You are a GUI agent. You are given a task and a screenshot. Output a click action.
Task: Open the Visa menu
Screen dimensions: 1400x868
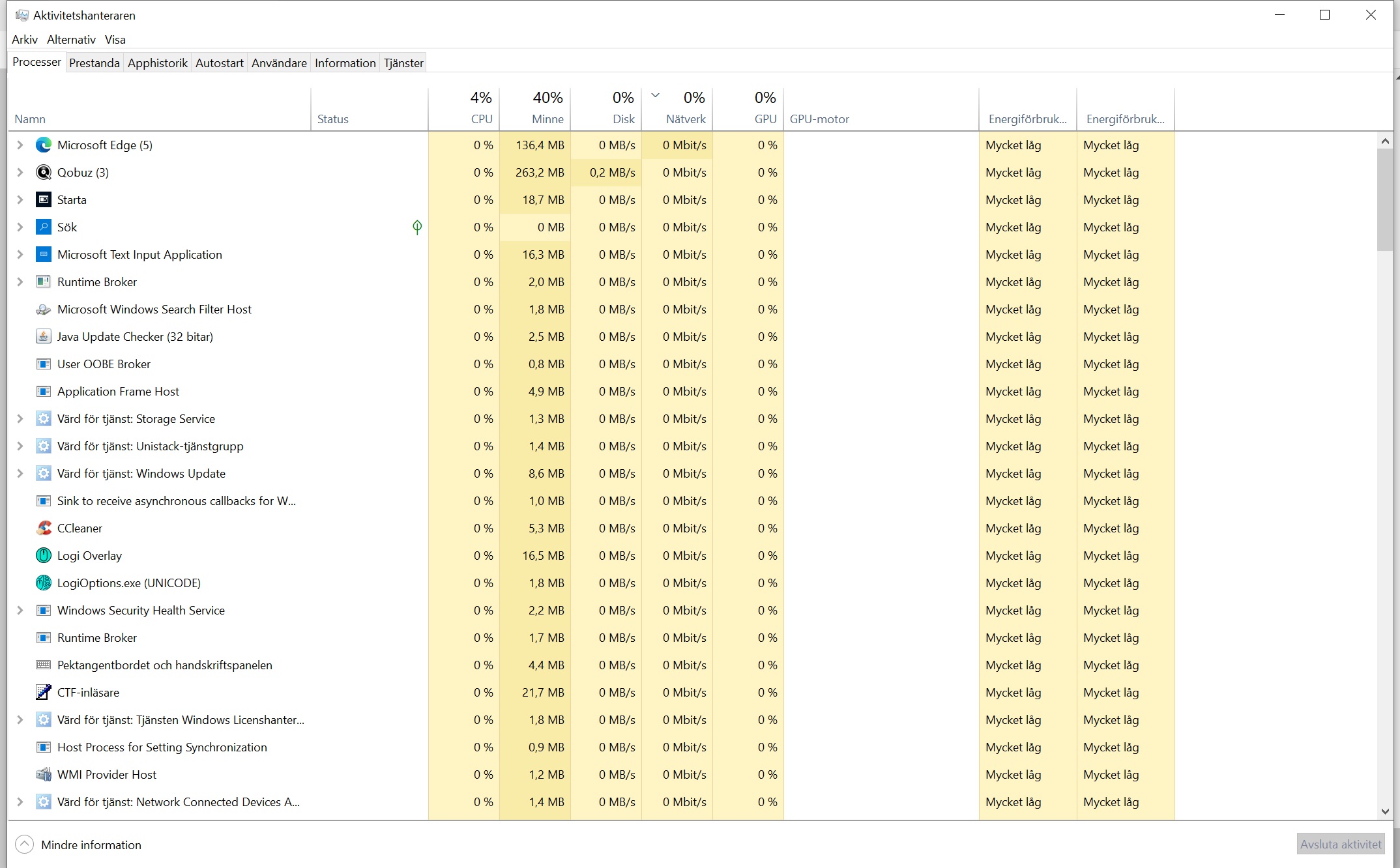pyautogui.click(x=115, y=40)
